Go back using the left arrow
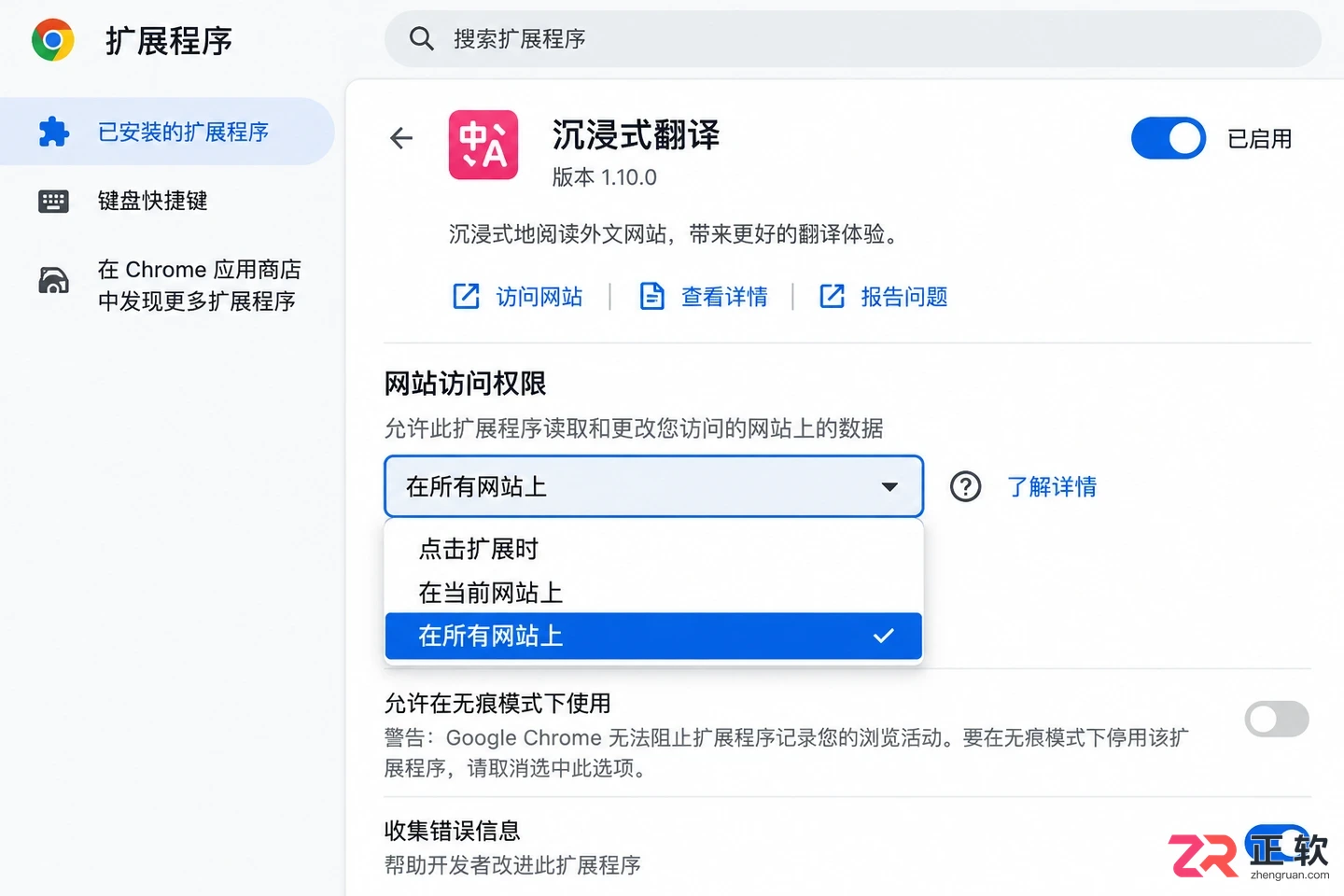Viewport: 1344px width, 896px height. tap(401, 138)
